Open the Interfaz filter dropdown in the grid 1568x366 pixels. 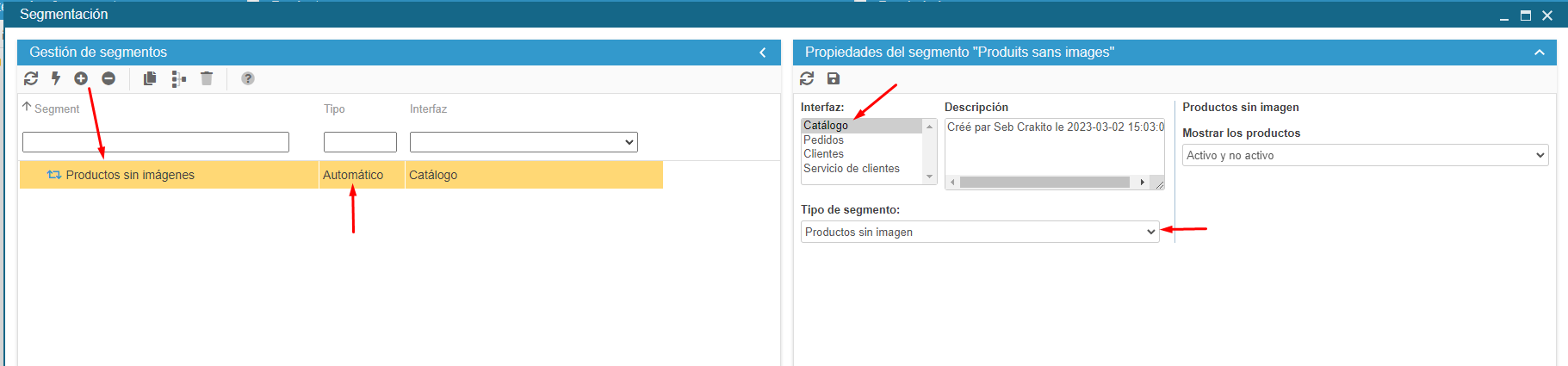pos(524,142)
